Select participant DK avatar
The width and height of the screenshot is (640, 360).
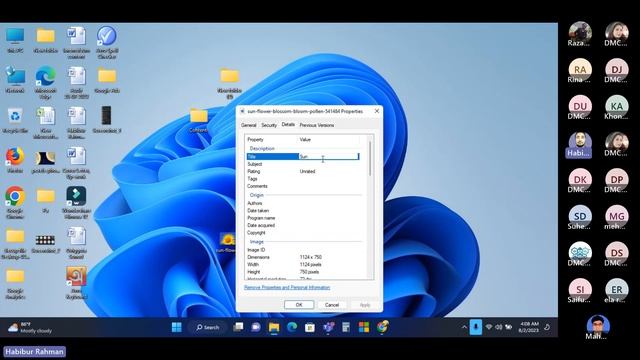coord(580,181)
